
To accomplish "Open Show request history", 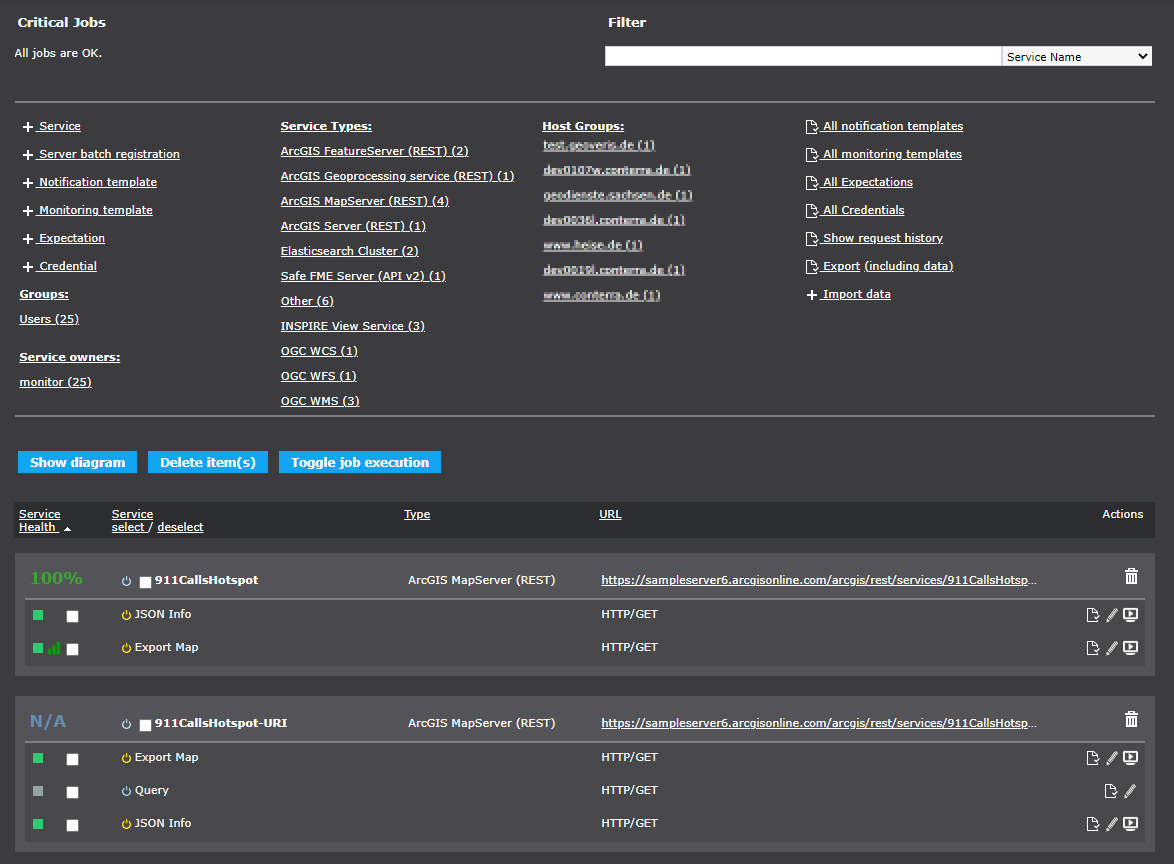I will pos(881,239).
